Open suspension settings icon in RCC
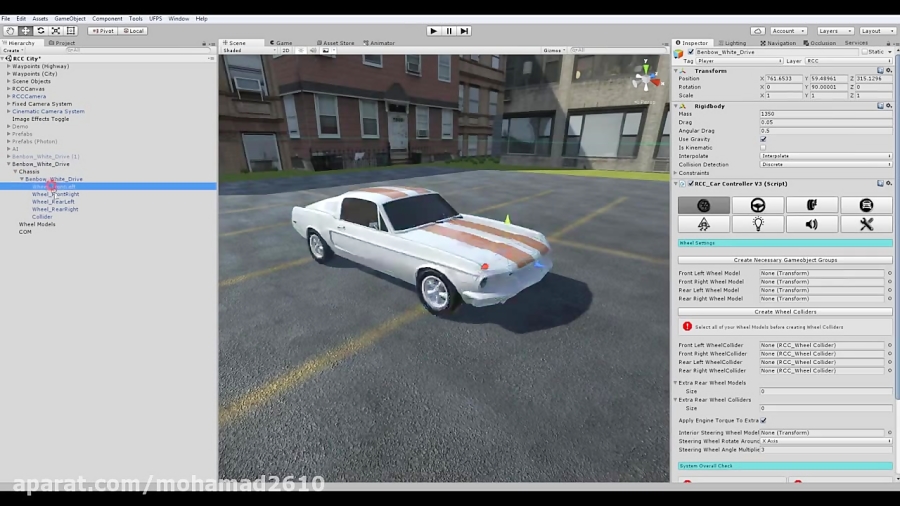The width and height of the screenshot is (900, 506). [x=812, y=205]
